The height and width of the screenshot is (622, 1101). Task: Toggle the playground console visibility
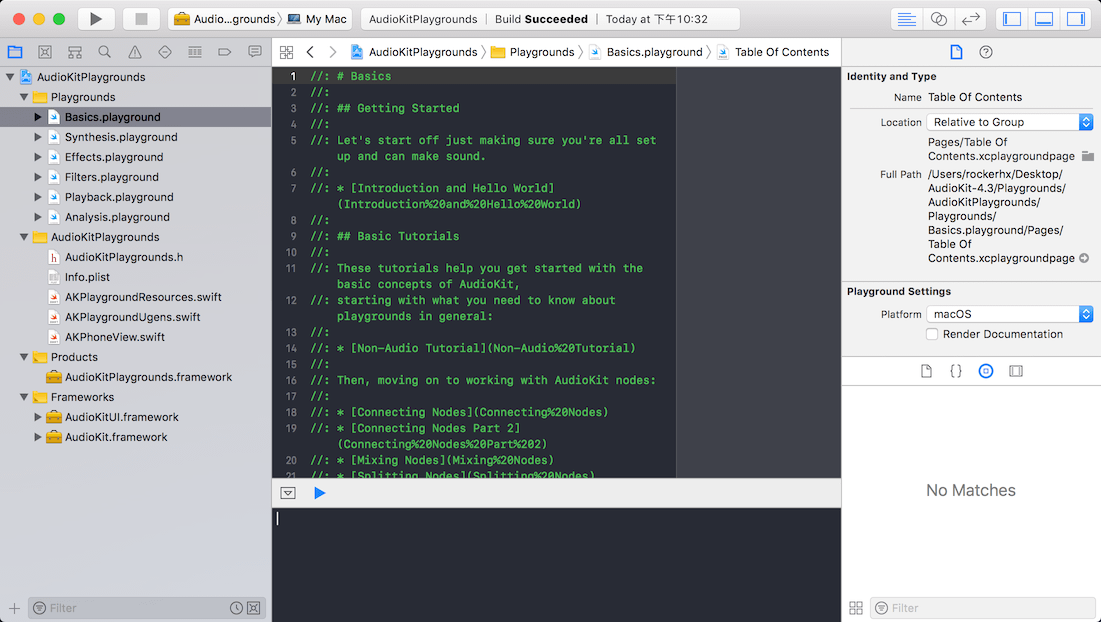288,493
